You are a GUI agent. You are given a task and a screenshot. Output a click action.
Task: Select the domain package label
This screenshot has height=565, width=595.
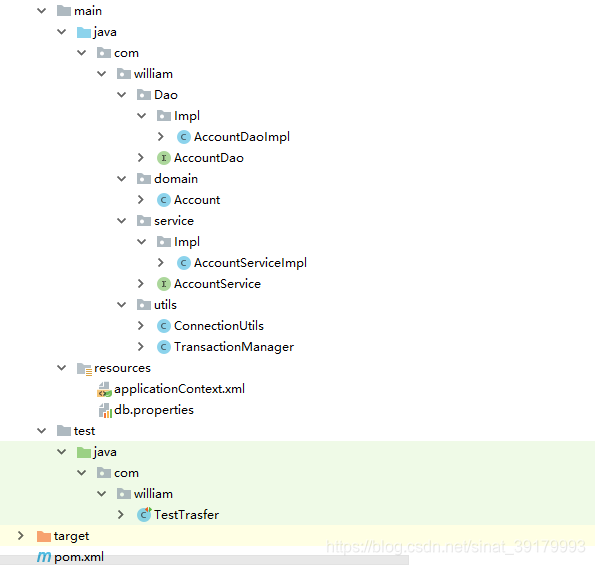pyautogui.click(x=176, y=179)
